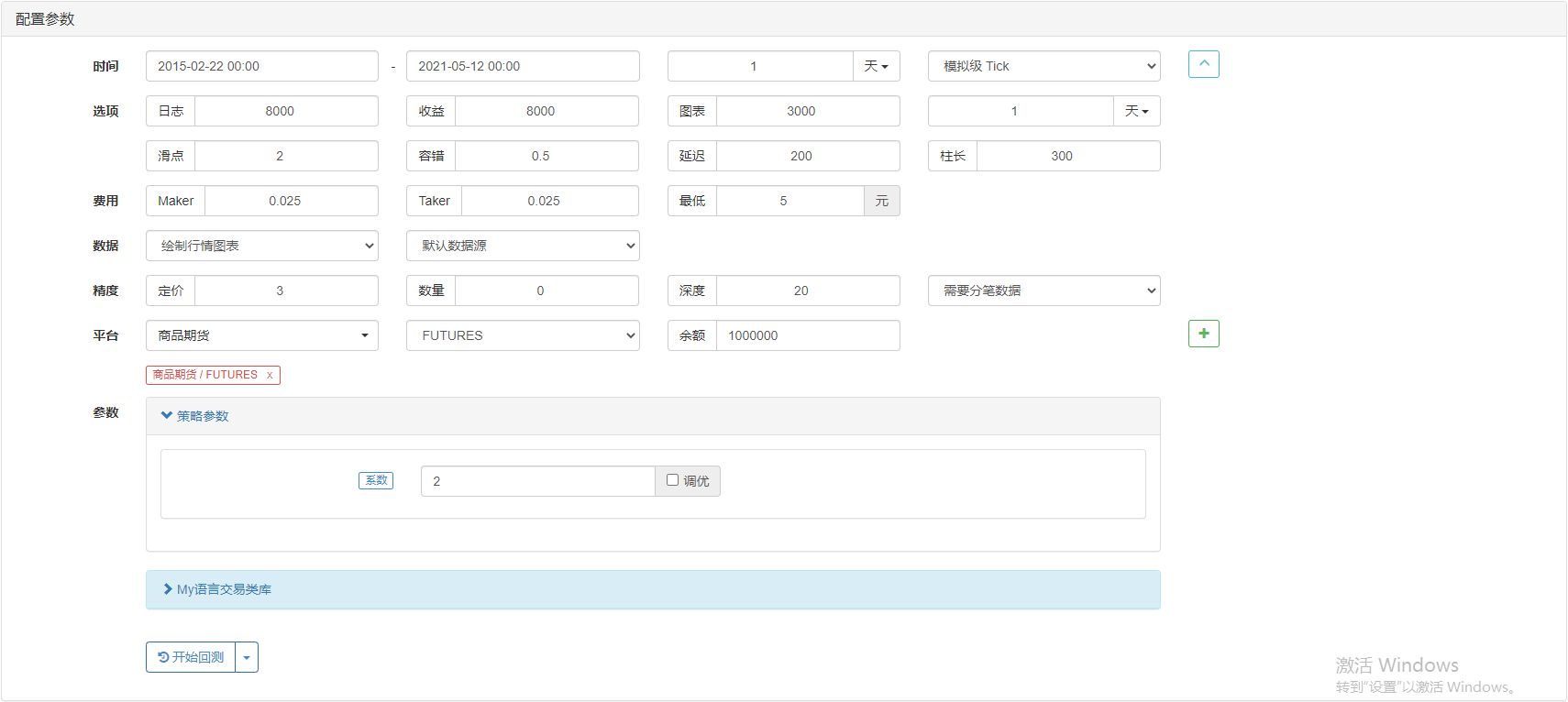The image size is (1568, 702).
Task: Click the start date field 2015-02-22
Action: 261,66
